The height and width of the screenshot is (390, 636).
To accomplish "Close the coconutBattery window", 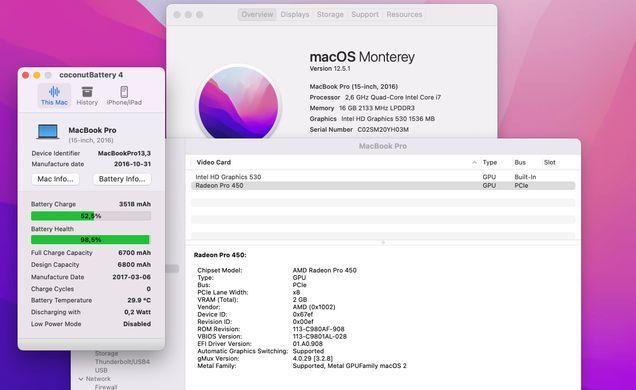I will pyautogui.click(x=26, y=75).
